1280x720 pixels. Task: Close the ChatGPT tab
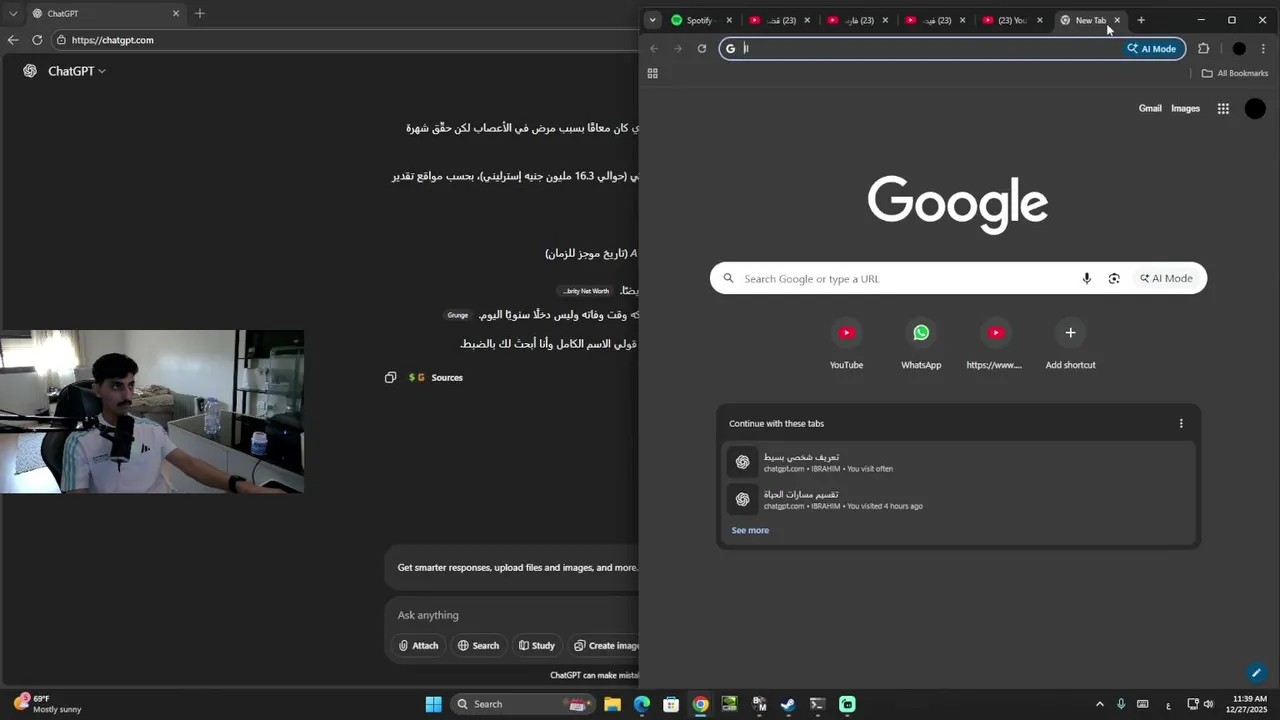coord(176,14)
